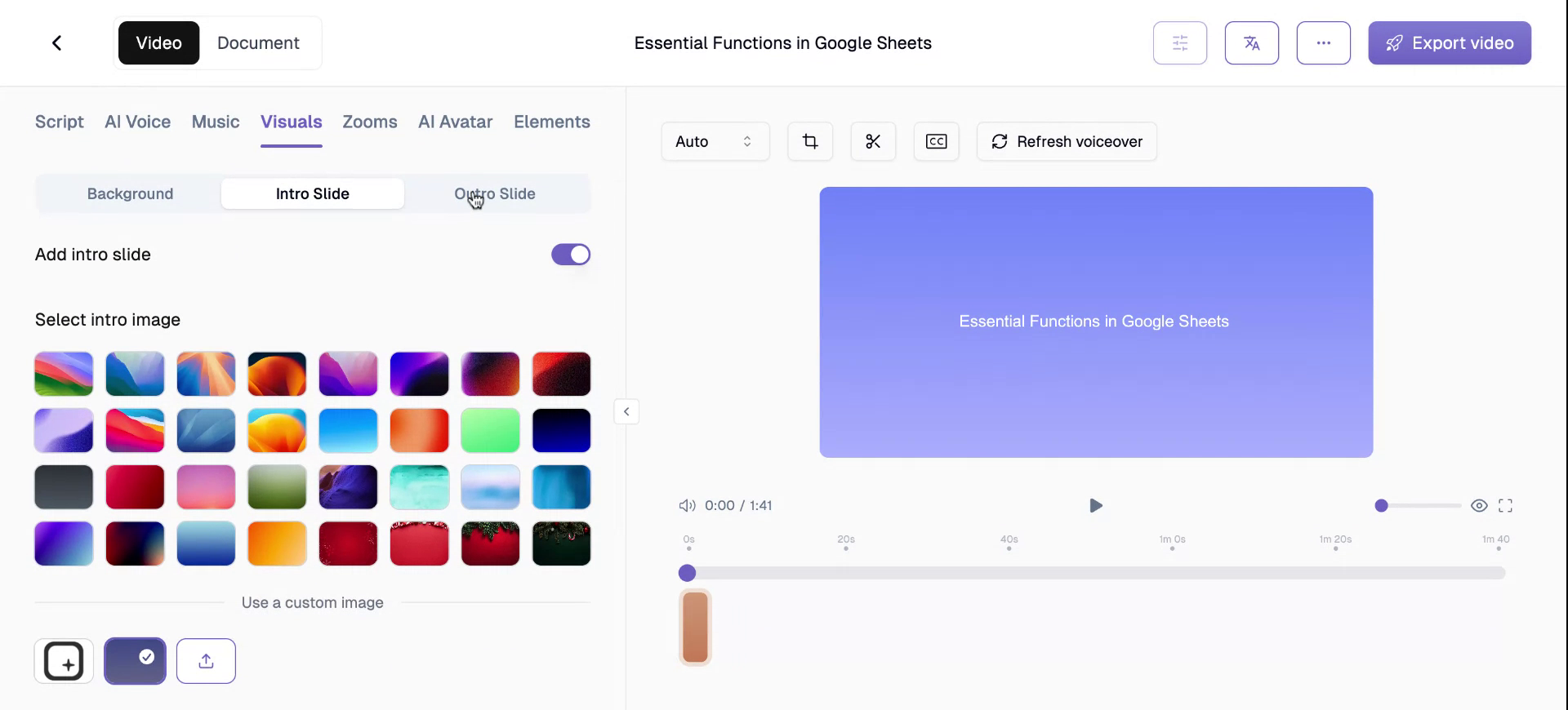Choose the red and pink Big Sur image
The width and height of the screenshot is (1568, 710).
click(135, 430)
